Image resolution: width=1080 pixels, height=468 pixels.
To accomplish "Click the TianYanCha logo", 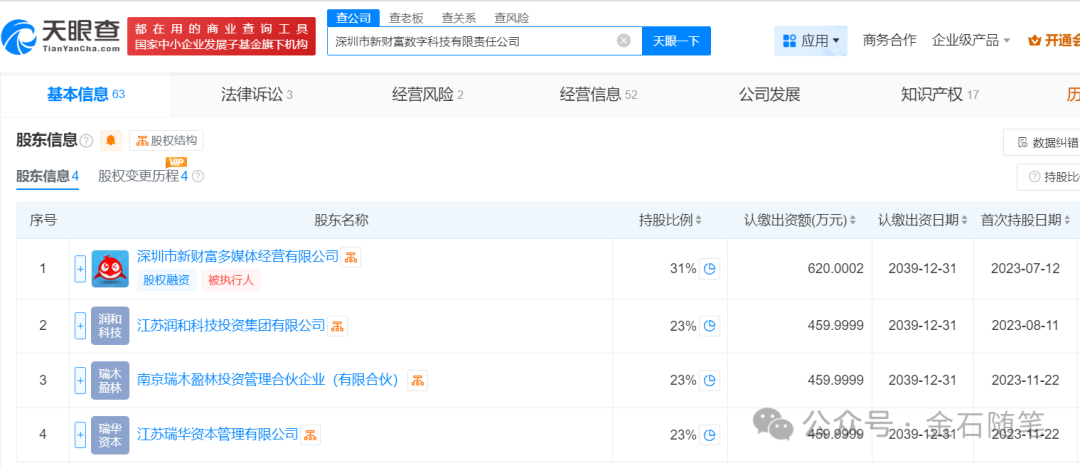I will (61, 36).
